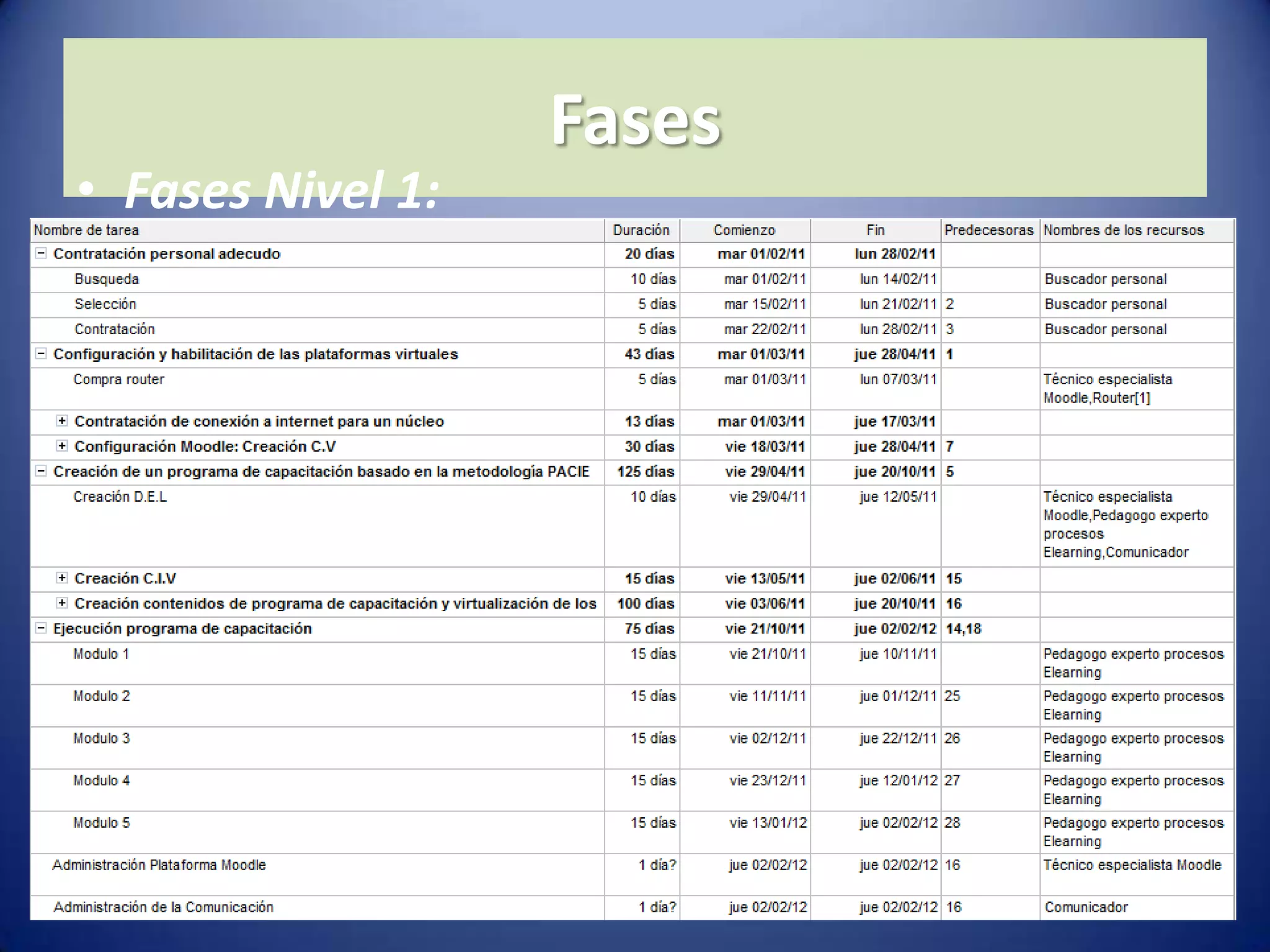Viewport: 1270px width, 952px height.
Task: Click the Fases Nivel 1: bullet heading
Action: pos(282,190)
